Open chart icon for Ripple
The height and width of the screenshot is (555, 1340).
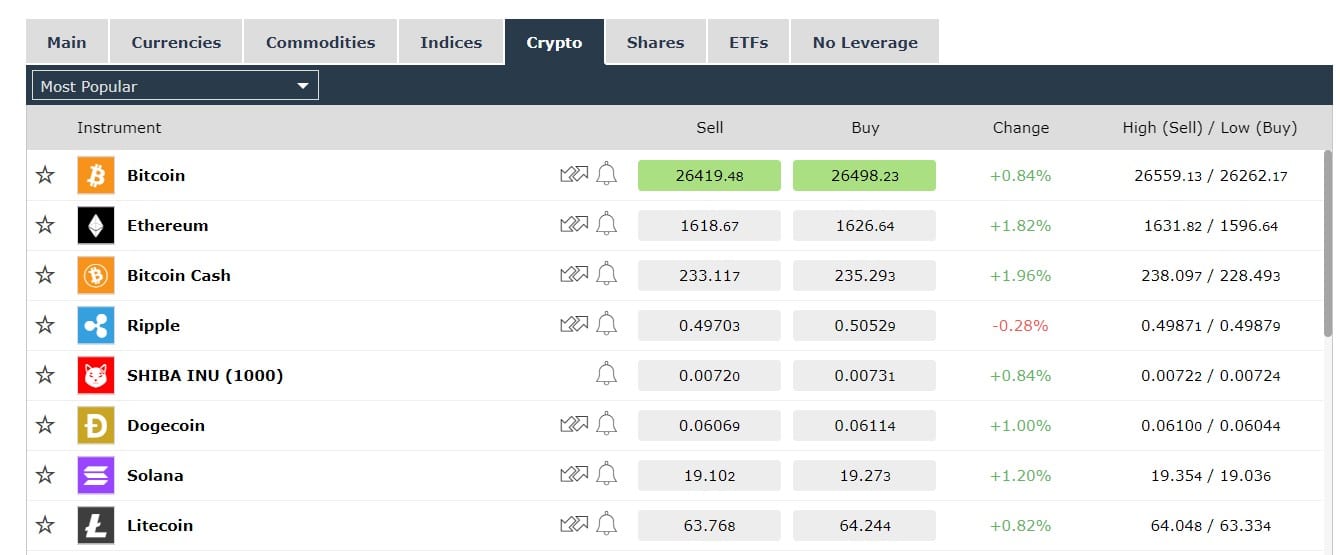click(574, 325)
